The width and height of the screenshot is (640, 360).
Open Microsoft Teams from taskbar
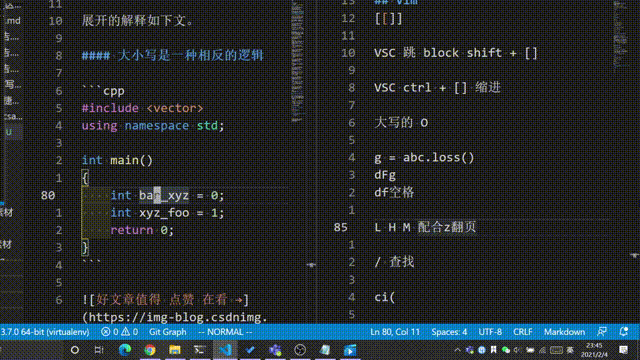click(275, 350)
